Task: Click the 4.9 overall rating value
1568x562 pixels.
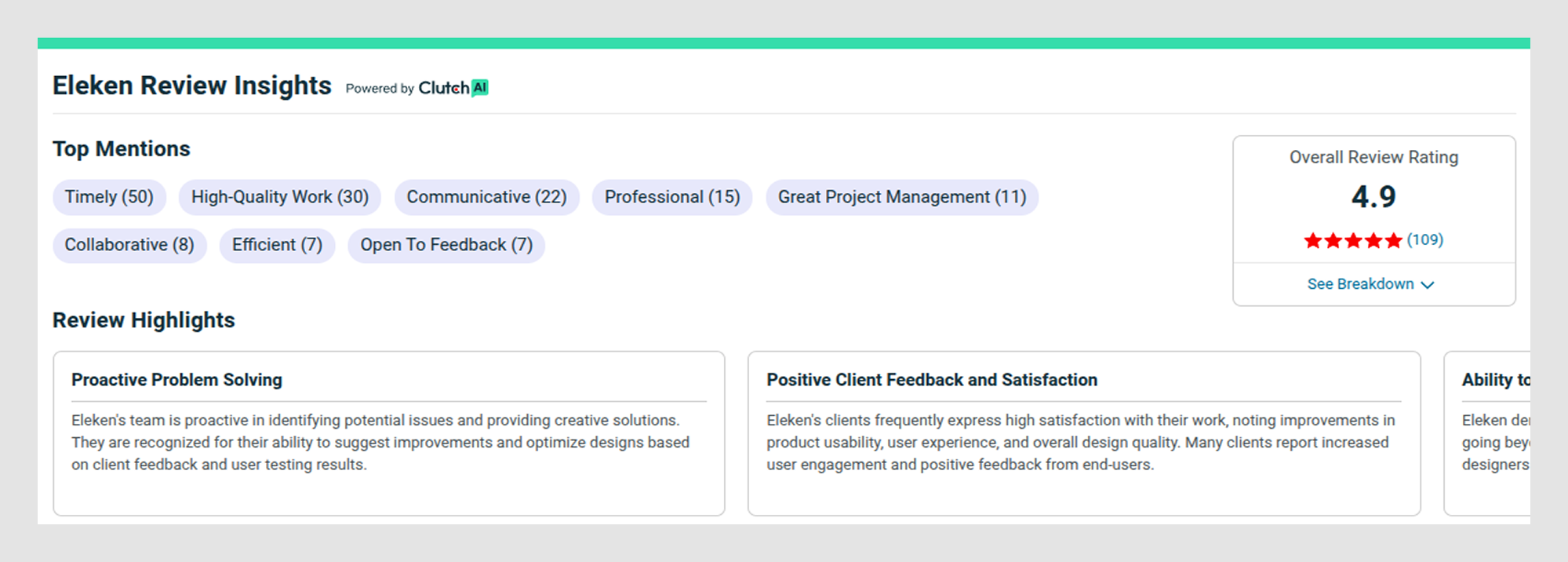Action: click(x=1373, y=196)
